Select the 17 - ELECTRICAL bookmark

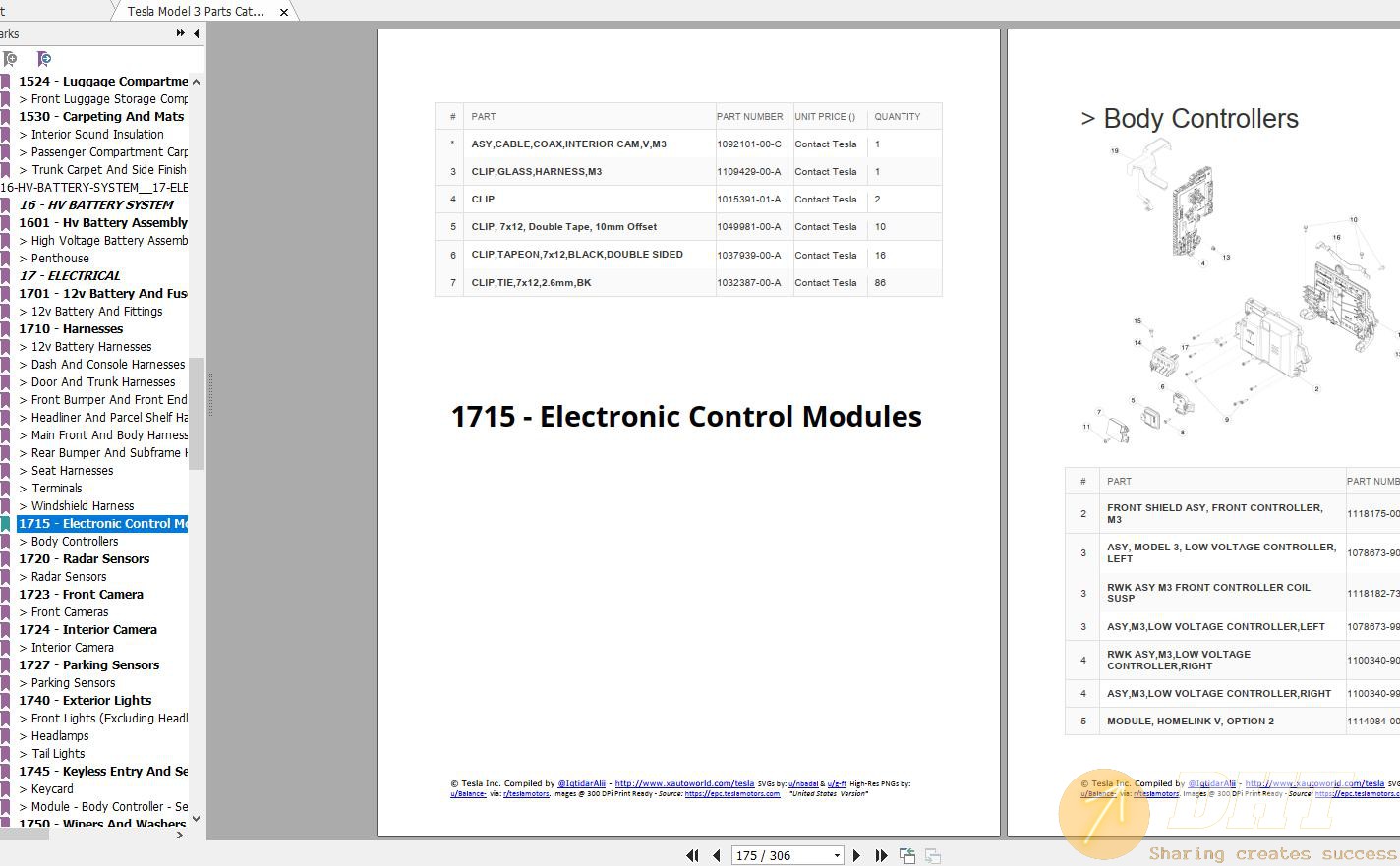coord(70,276)
